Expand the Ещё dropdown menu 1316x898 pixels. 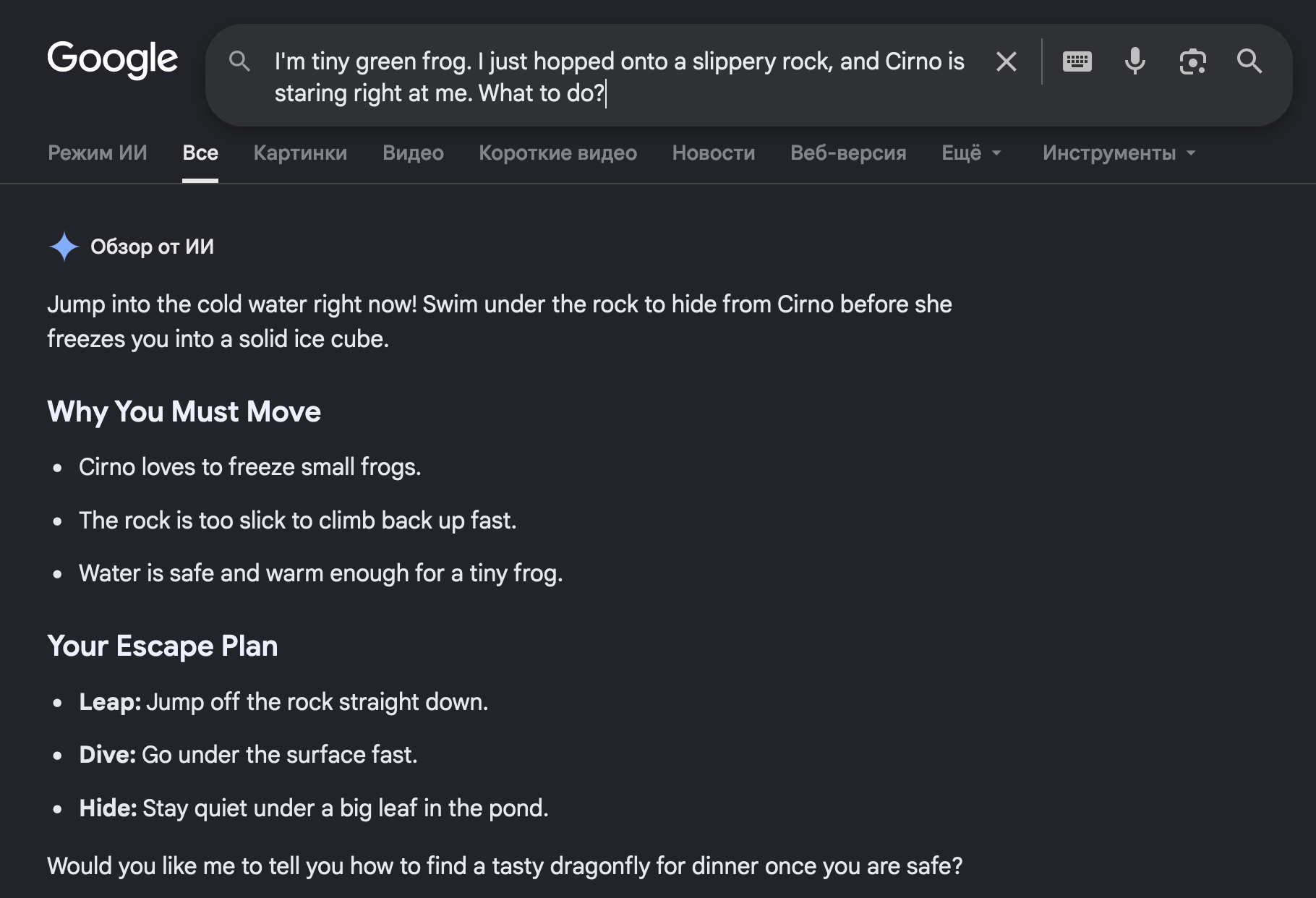tap(971, 153)
